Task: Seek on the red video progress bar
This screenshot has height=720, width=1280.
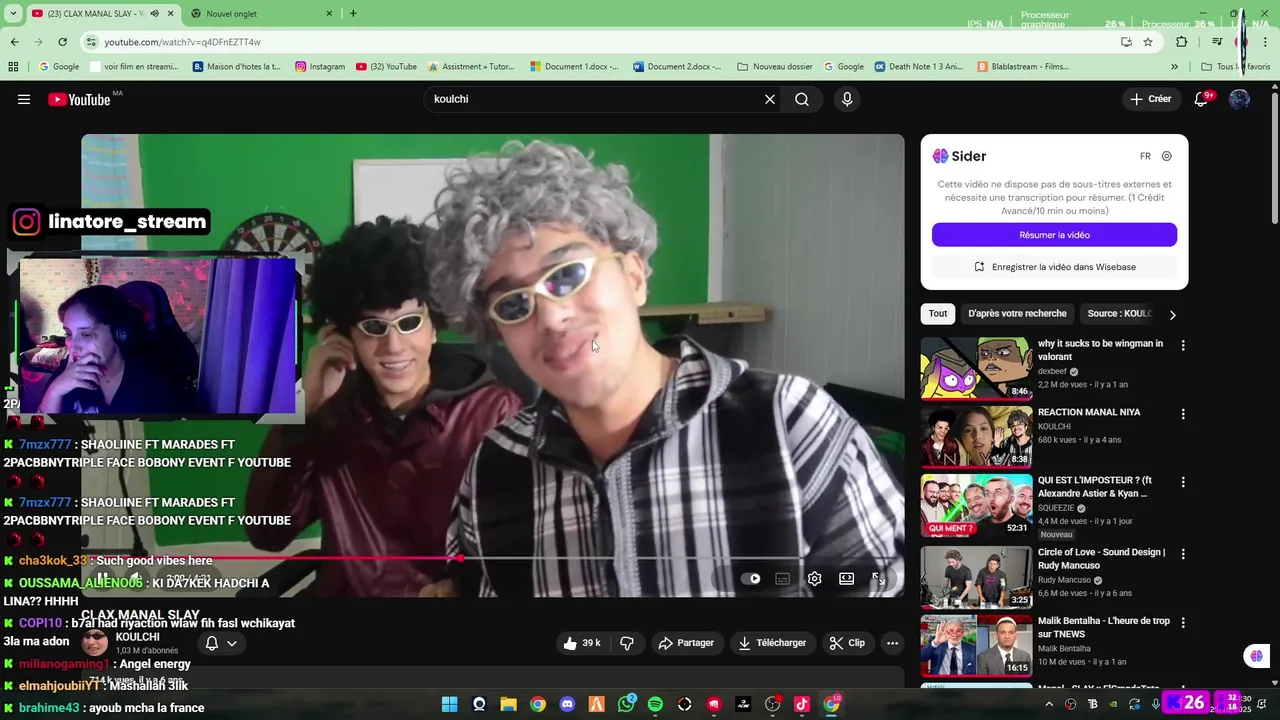Action: click(493, 558)
